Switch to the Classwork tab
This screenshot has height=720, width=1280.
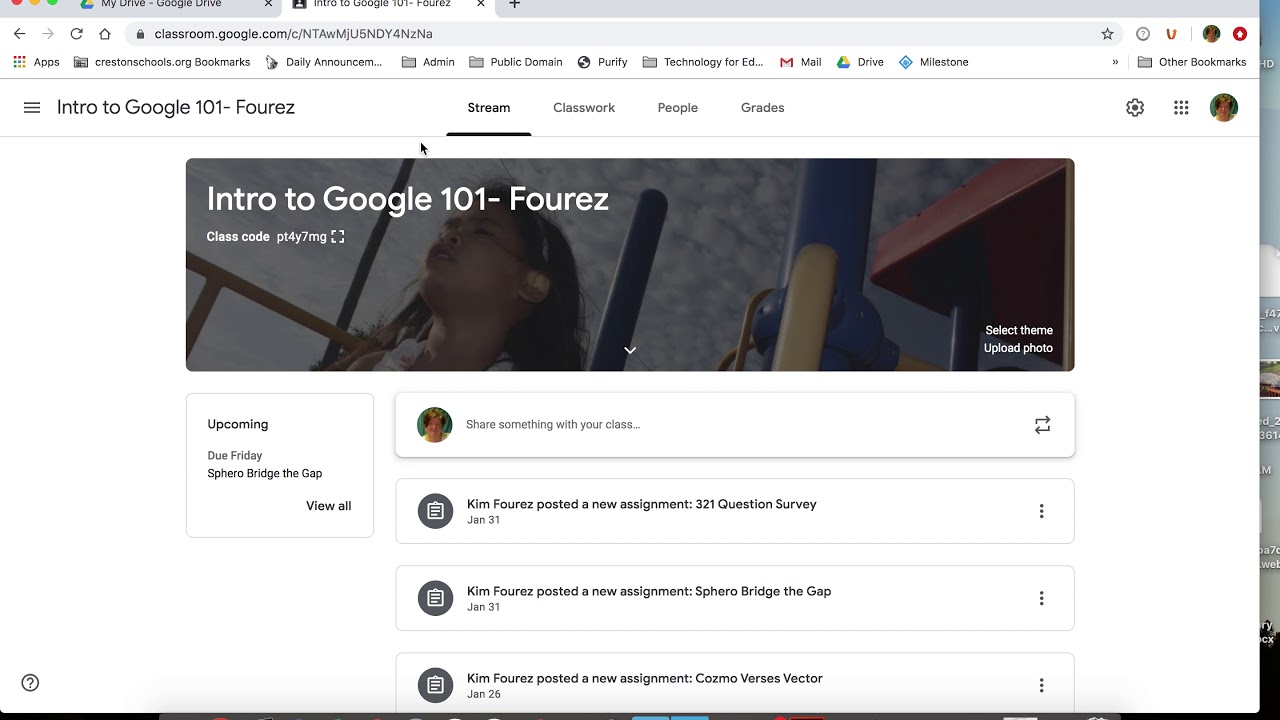tap(584, 108)
